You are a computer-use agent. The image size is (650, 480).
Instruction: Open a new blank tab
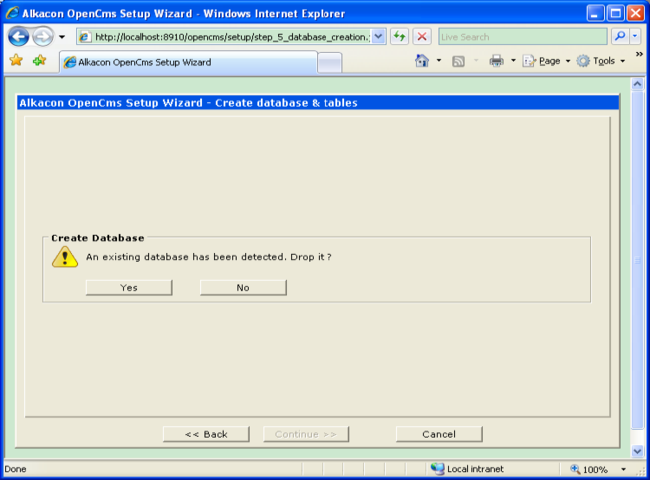tap(330, 63)
